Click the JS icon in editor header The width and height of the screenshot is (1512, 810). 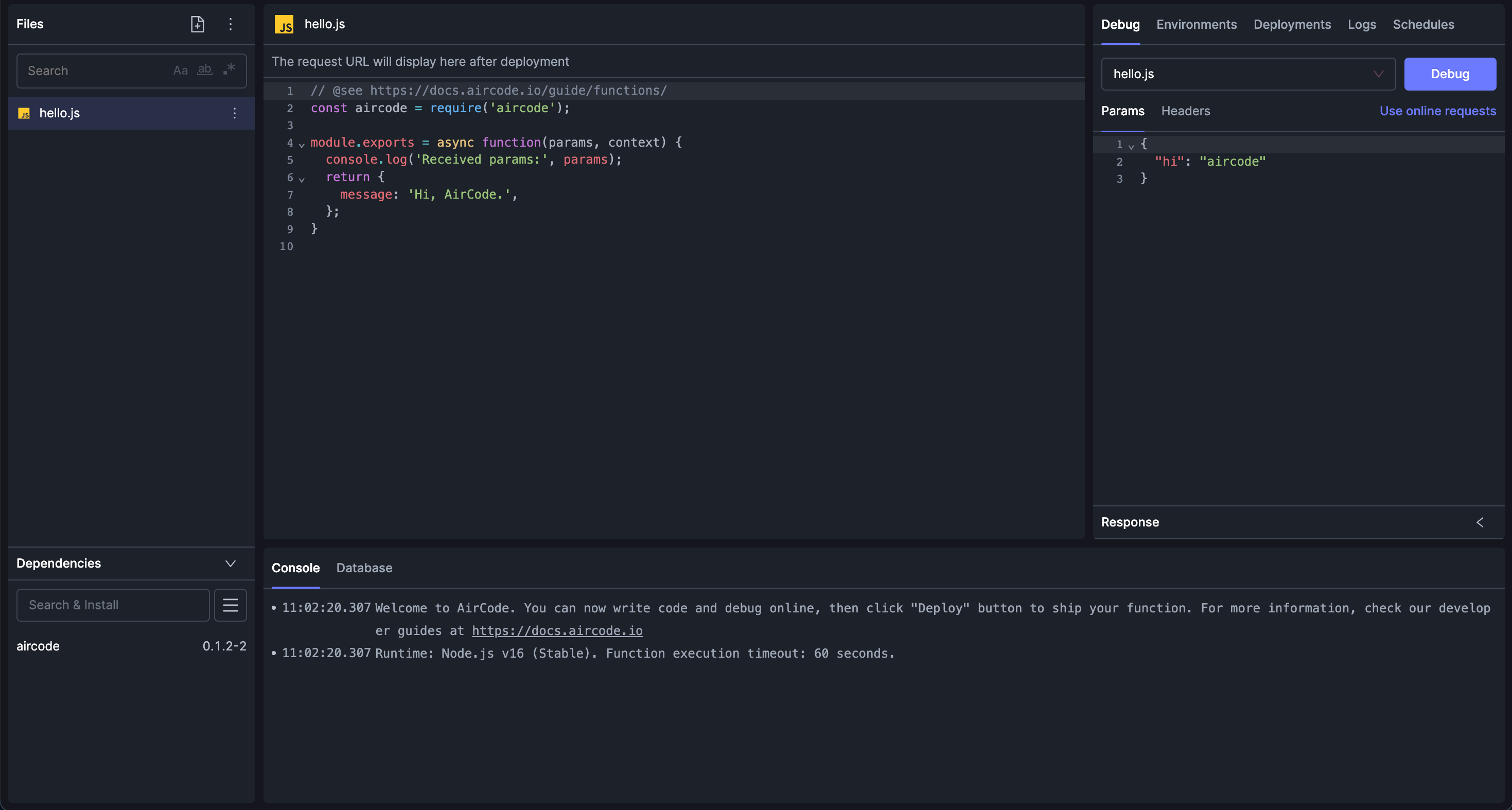(284, 24)
